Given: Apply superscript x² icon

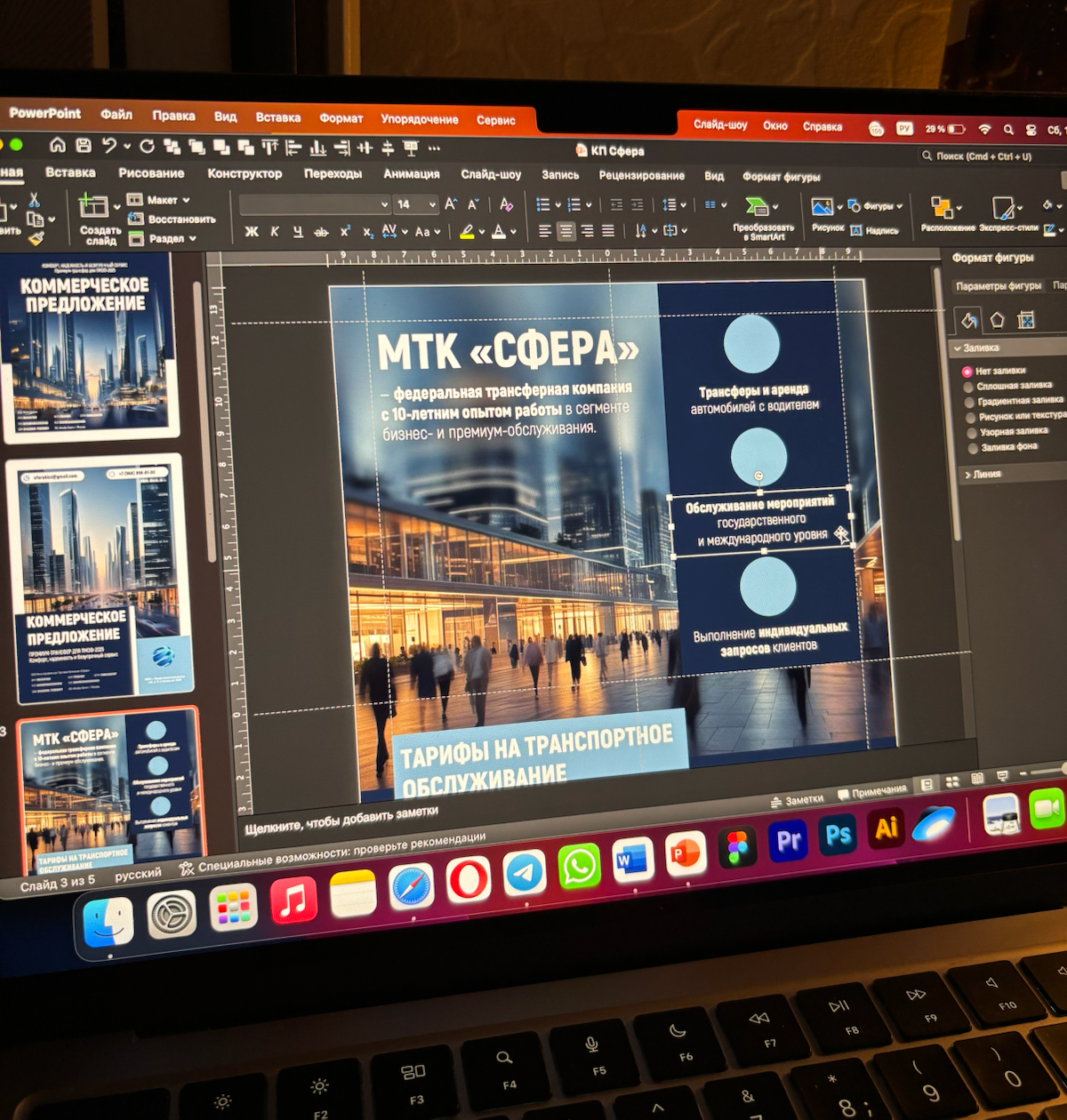Looking at the screenshot, I should click(345, 231).
